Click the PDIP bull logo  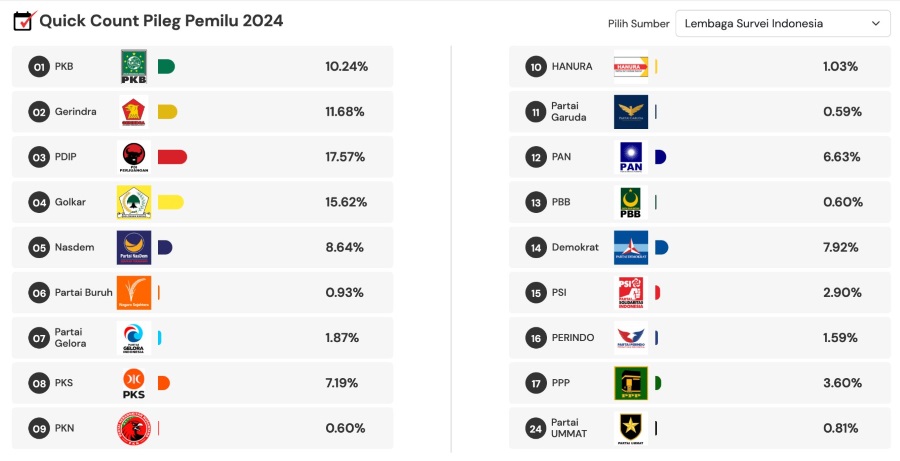[134, 157]
